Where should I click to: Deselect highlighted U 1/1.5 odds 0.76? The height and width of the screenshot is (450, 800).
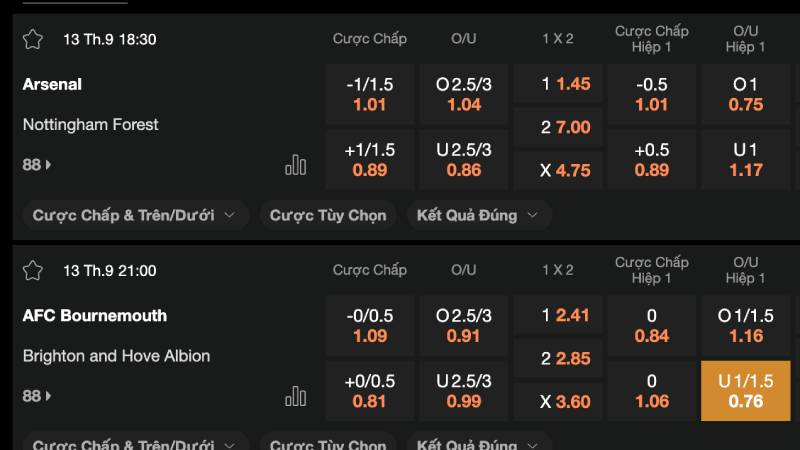click(x=746, y=391)
